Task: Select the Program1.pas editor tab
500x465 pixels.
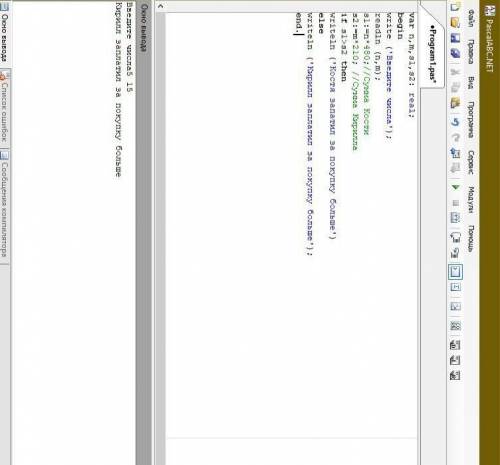Action: tap(432, 53)
